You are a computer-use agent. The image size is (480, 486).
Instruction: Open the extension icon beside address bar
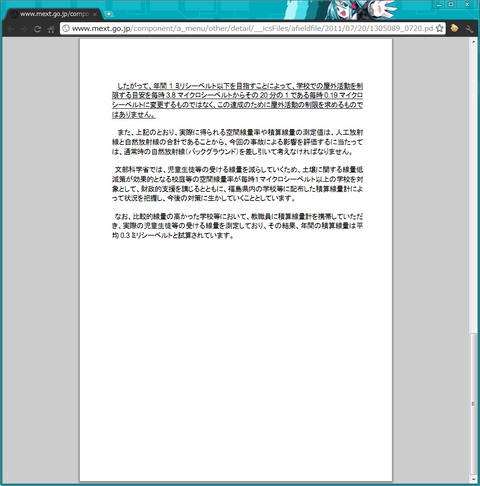tap(454, 28)
